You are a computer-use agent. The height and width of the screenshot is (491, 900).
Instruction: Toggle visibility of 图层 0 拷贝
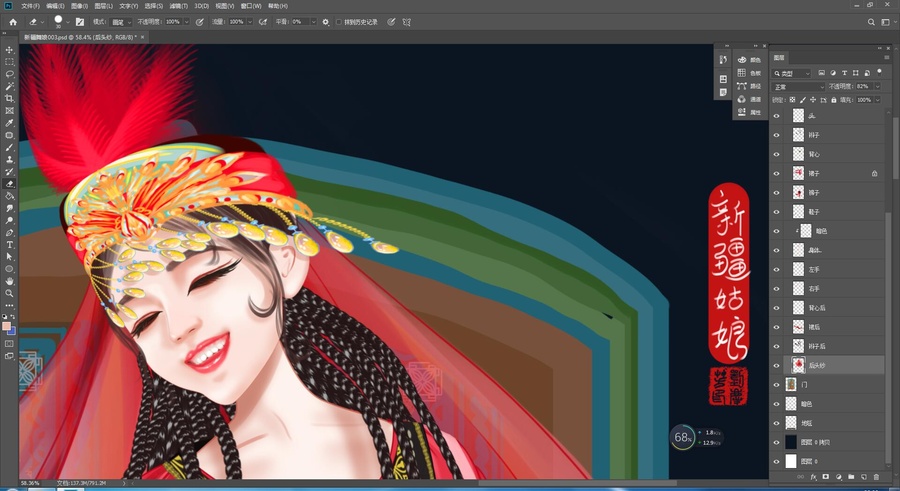click(x=777, y=442)
